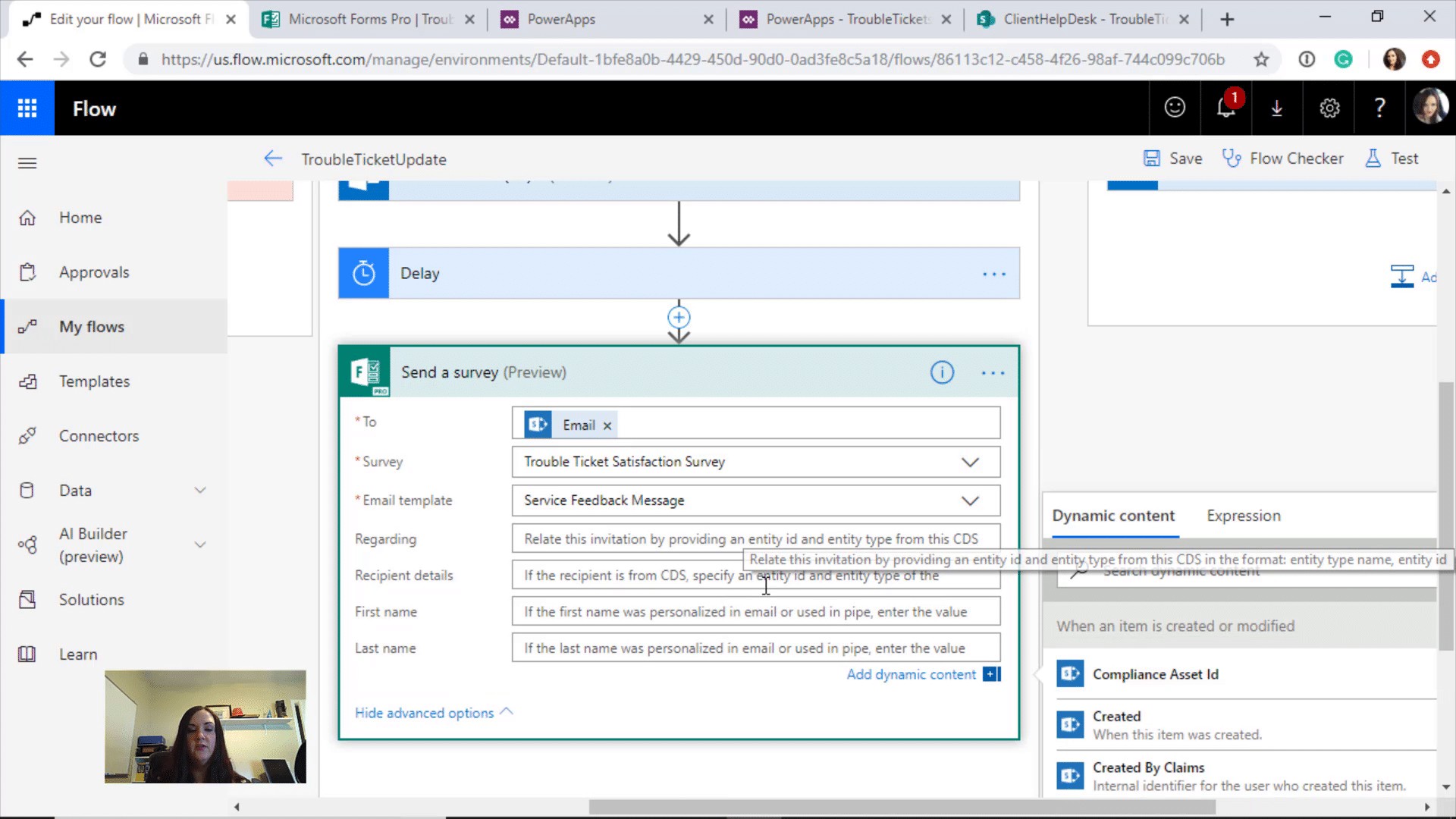Toggle the left navigation hamburger menu

tap(27, 163)
